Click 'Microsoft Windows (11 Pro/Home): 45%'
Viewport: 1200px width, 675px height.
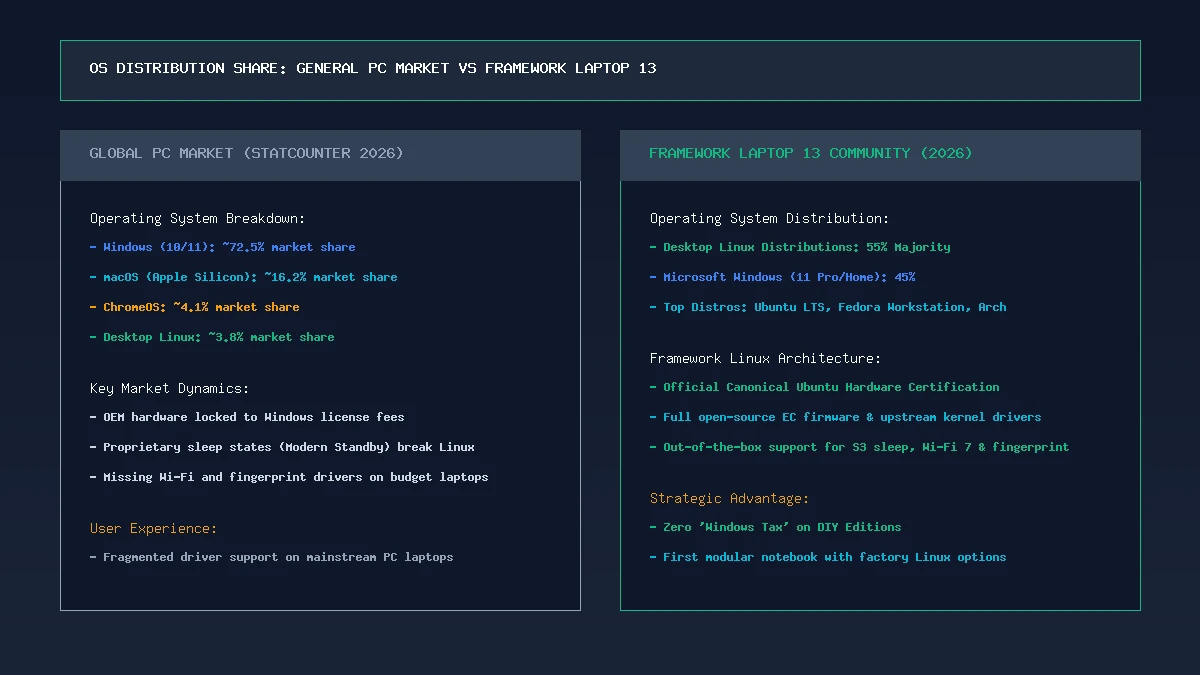click(782, 277)
